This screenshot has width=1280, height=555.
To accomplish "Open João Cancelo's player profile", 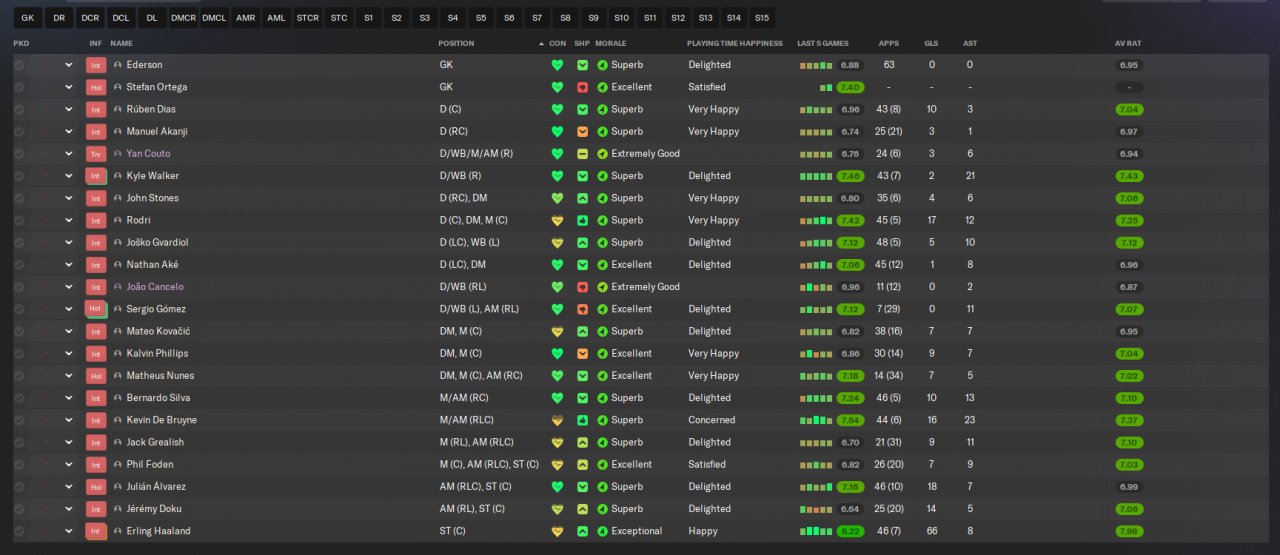I will coord(155,287).
